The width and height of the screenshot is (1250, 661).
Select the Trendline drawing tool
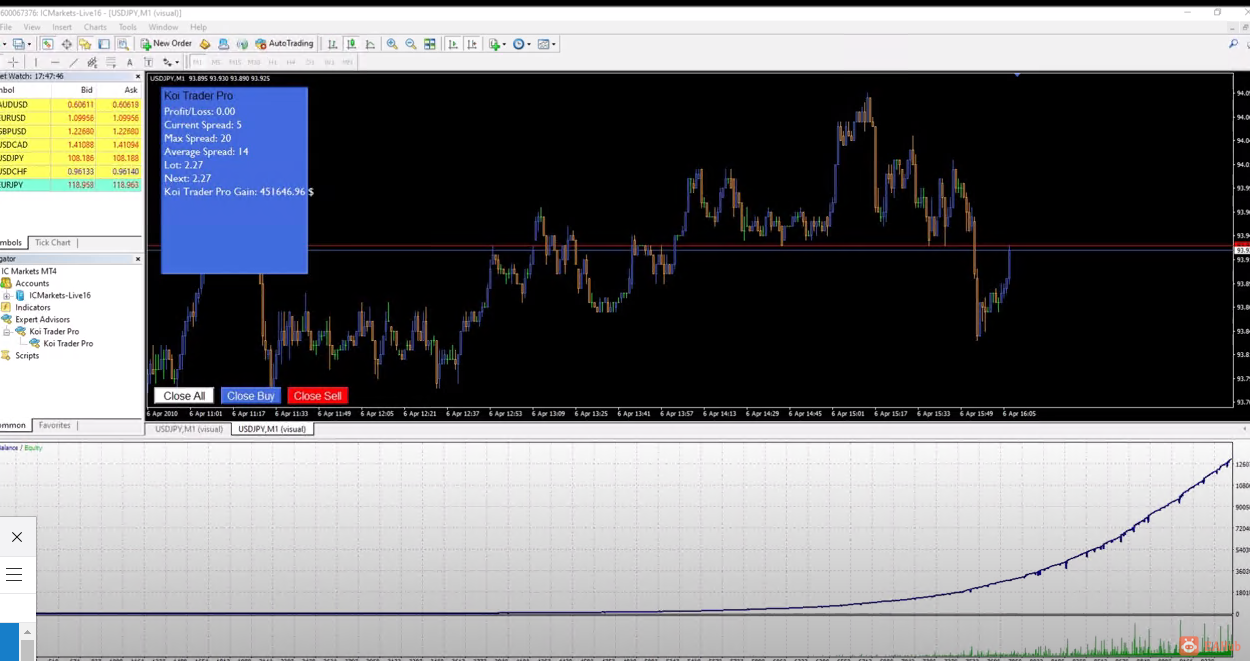tap(73, 62)
